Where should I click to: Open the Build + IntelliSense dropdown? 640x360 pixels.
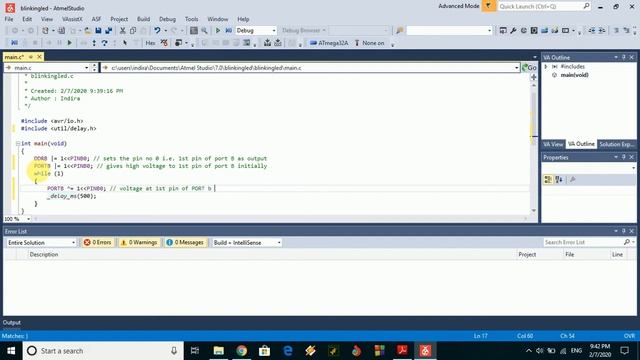(x=247, y=242)
